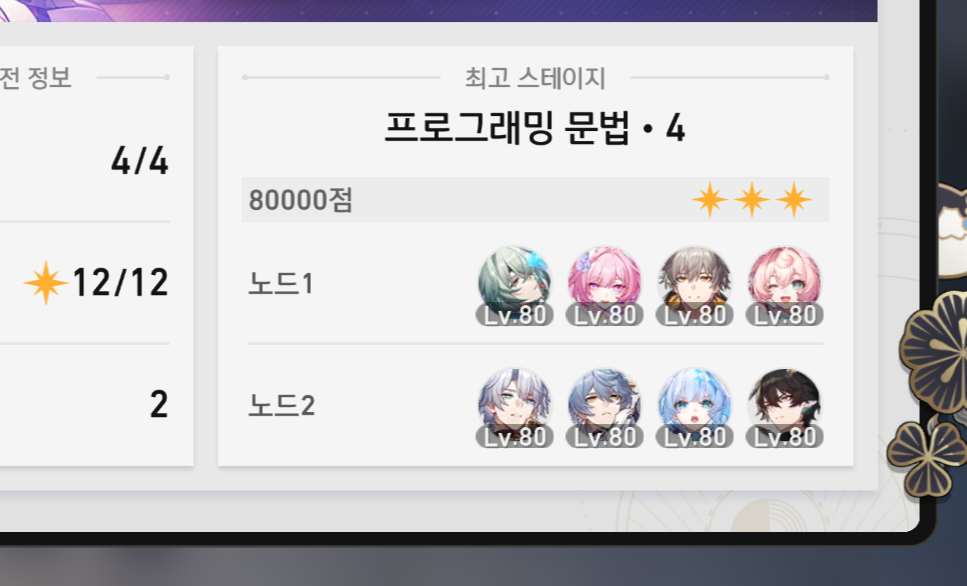Image resolution: width=967 pixels, height=586 pixels.
Task: Click the number 2 statistic value
Action: [x=159, y=405]
